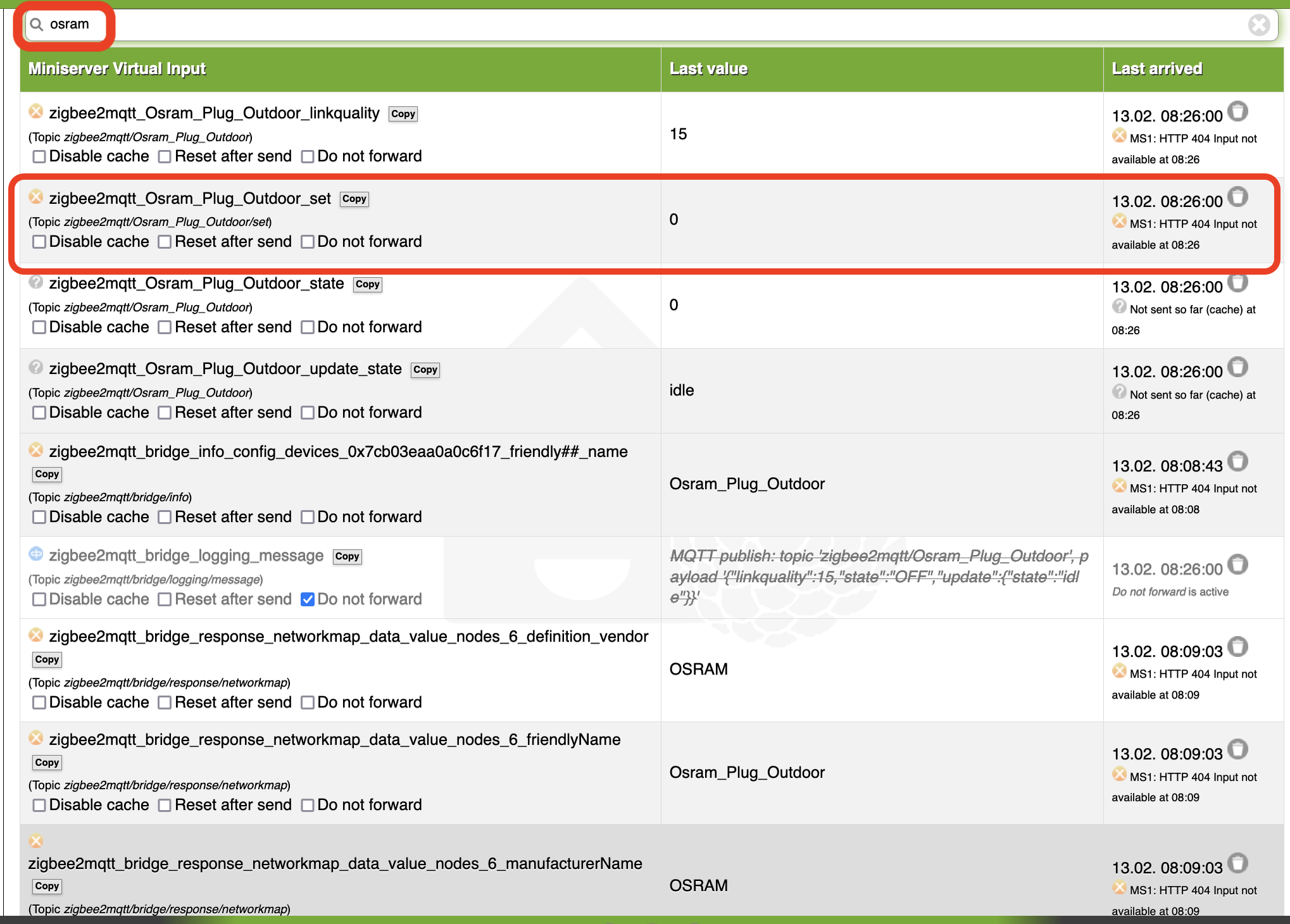Click the Last arrived column header
This screenshot has width=1290, height=924.
1156,69
